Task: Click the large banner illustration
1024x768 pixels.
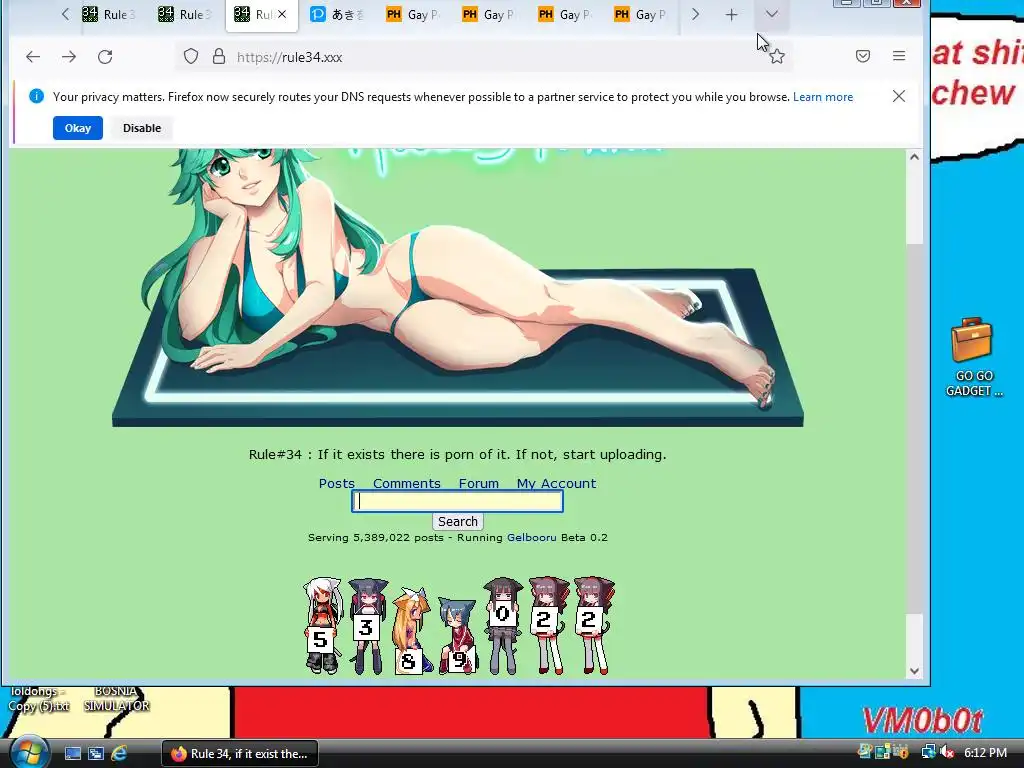Action: click(x=457, y=287)
